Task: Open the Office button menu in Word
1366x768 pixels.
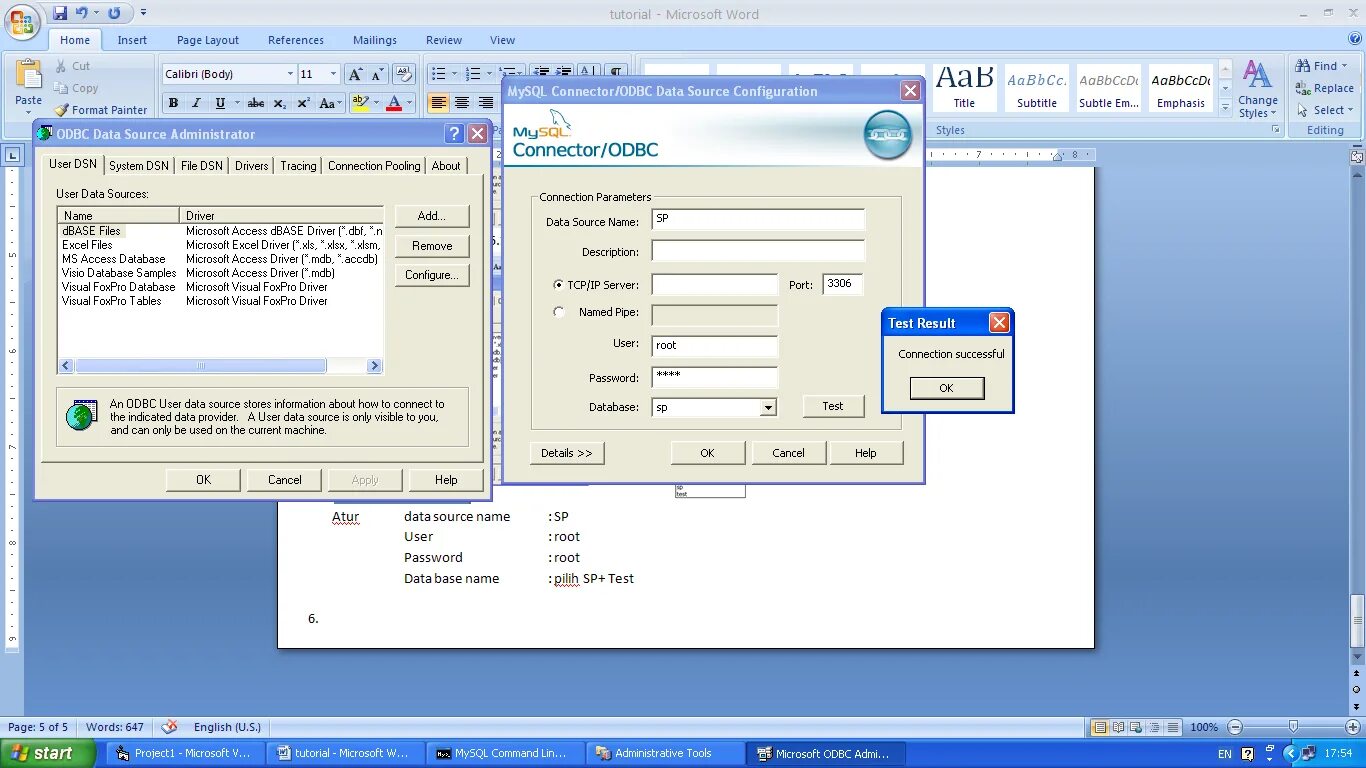Action: pos(22,20)
